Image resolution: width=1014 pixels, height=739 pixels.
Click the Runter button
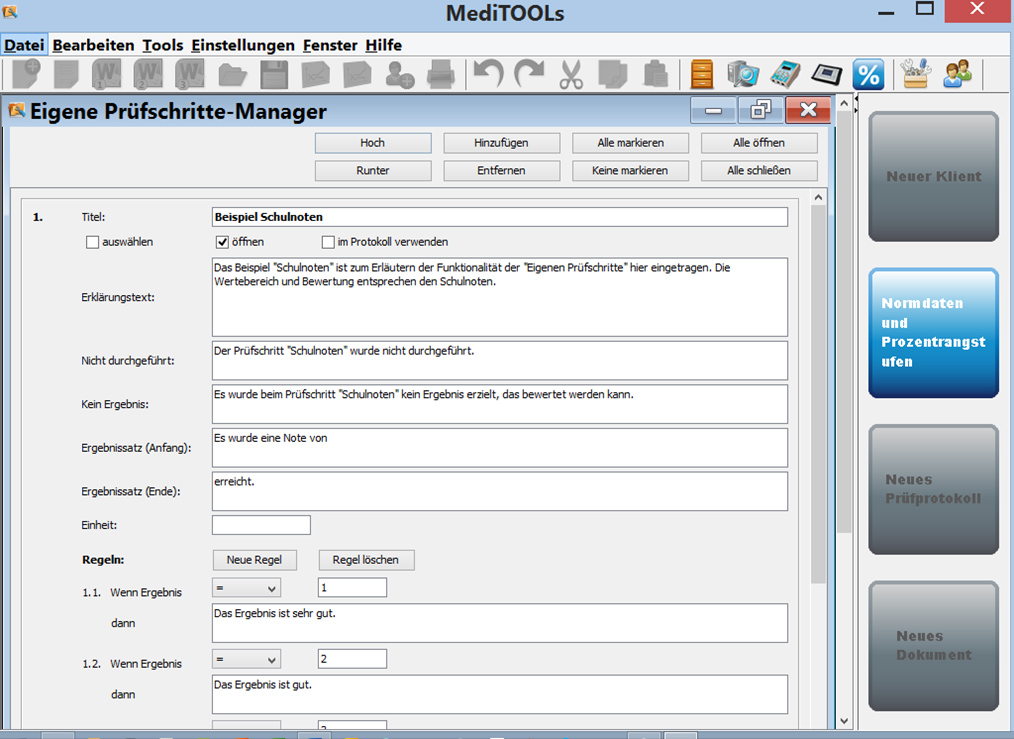[372, 171]
